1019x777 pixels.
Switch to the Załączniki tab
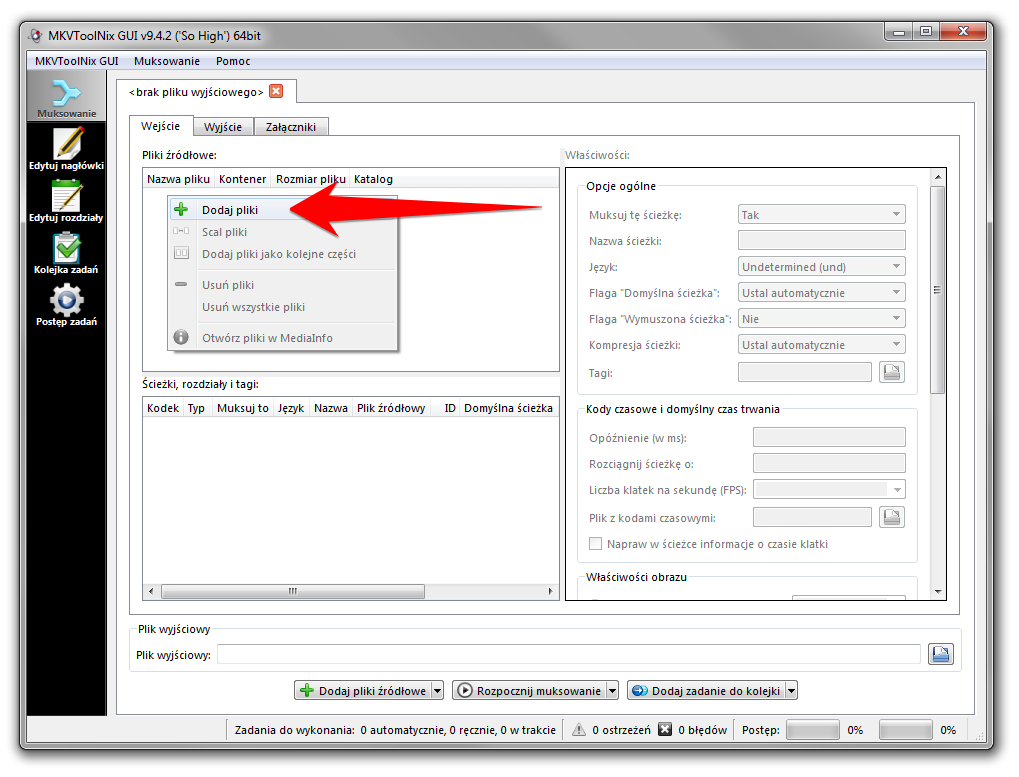point(290,127)
